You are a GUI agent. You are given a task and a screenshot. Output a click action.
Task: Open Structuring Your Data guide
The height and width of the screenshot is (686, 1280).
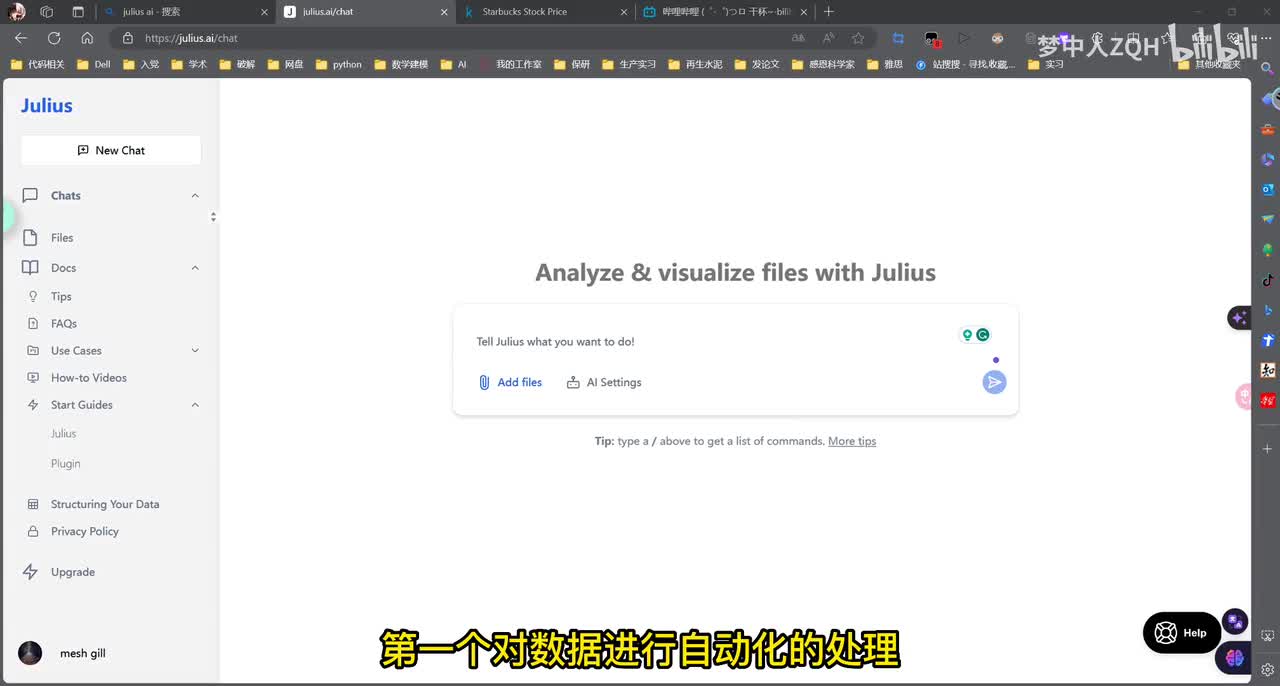(x=105, y=505)
